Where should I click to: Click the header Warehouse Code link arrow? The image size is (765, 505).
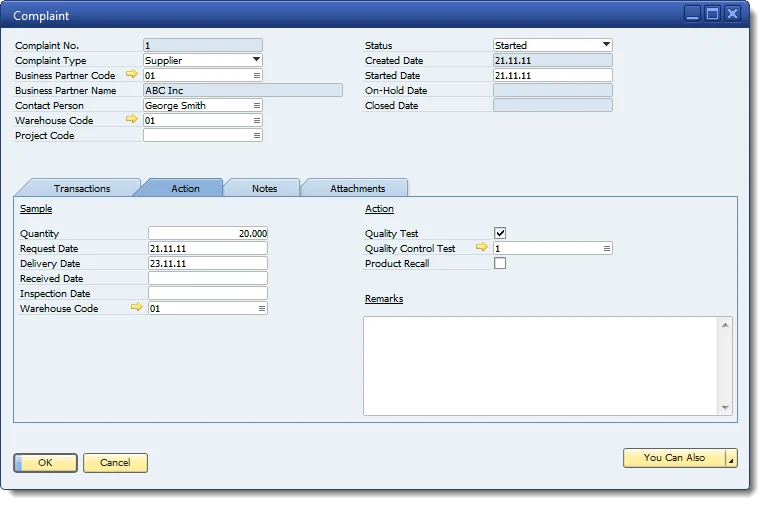pos(132,120)
